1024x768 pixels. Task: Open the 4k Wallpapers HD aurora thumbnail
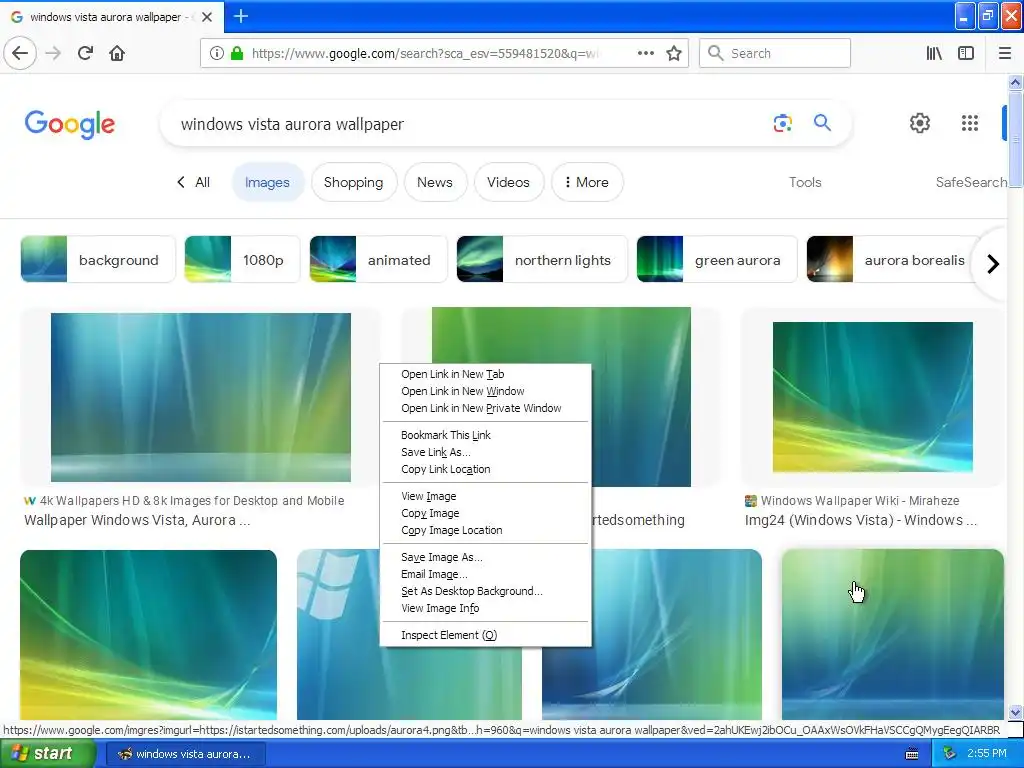[200, 397]
